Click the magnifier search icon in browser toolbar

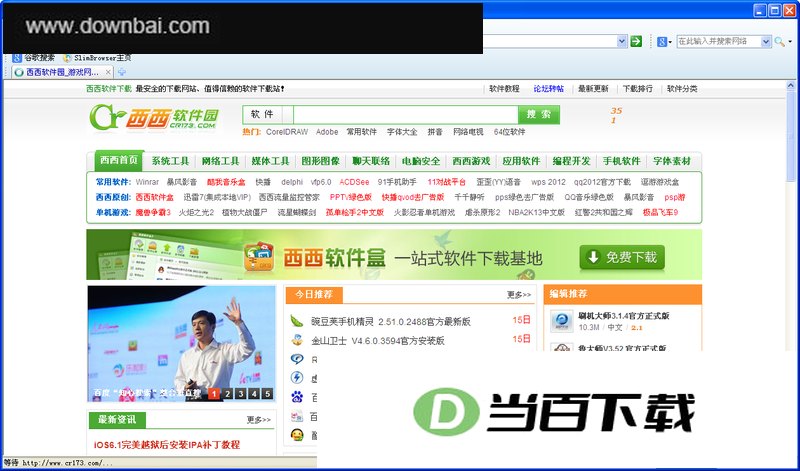click(779, 42)
